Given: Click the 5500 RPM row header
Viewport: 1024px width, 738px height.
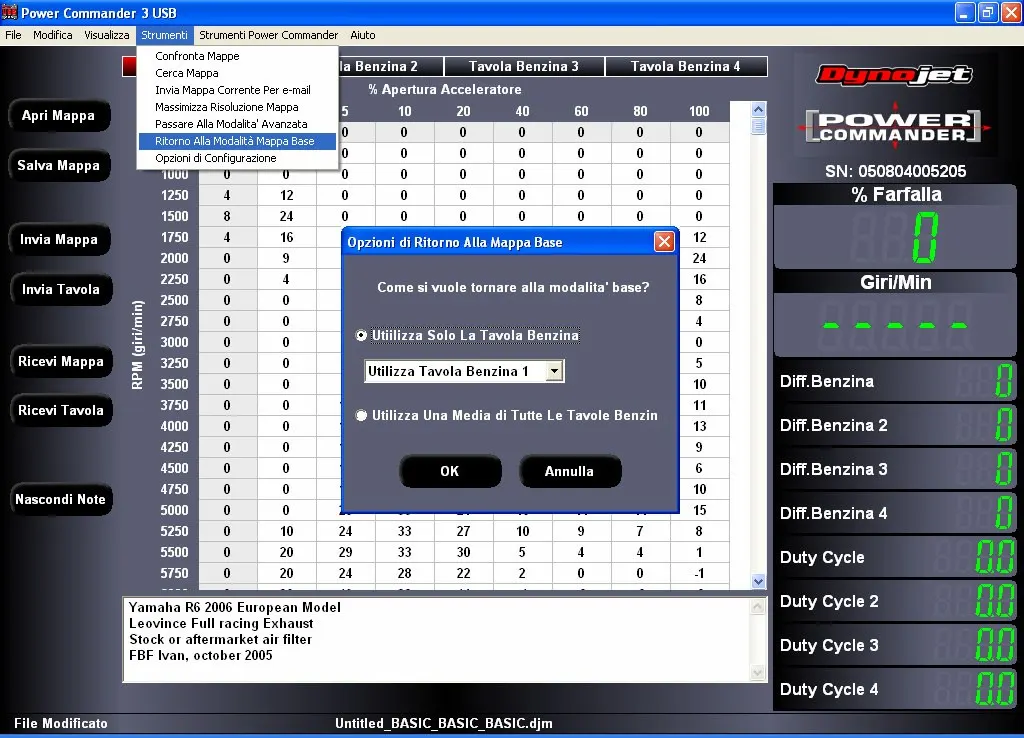Looking at the screenshot, I should click(x=174, y=552).
